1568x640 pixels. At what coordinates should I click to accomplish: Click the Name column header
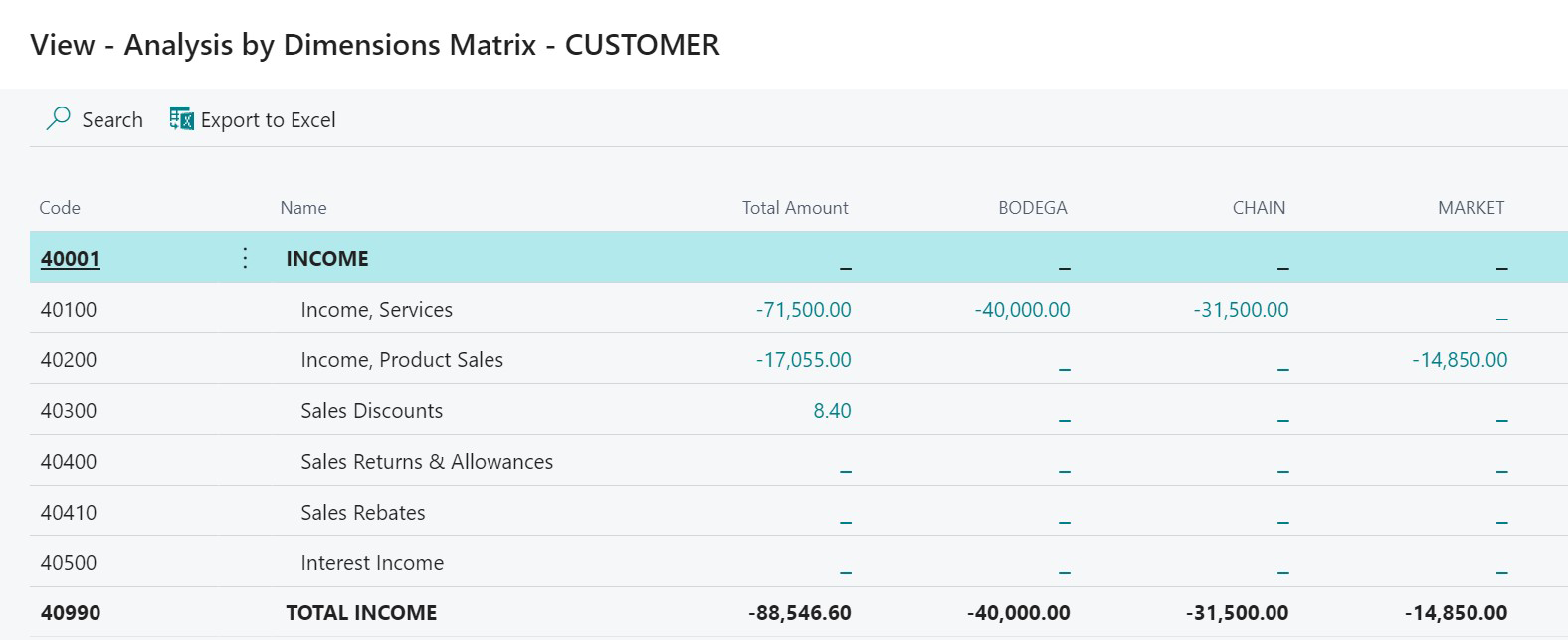tap(303, 208)
